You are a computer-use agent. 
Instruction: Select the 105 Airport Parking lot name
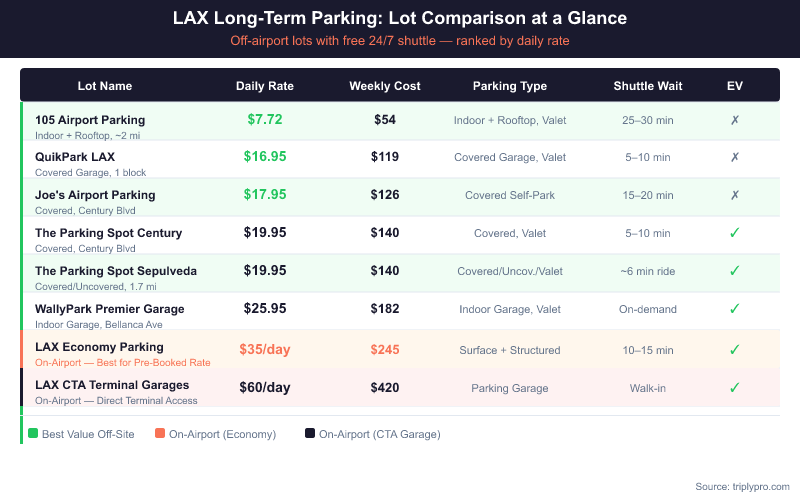click(x=90, y=120)
